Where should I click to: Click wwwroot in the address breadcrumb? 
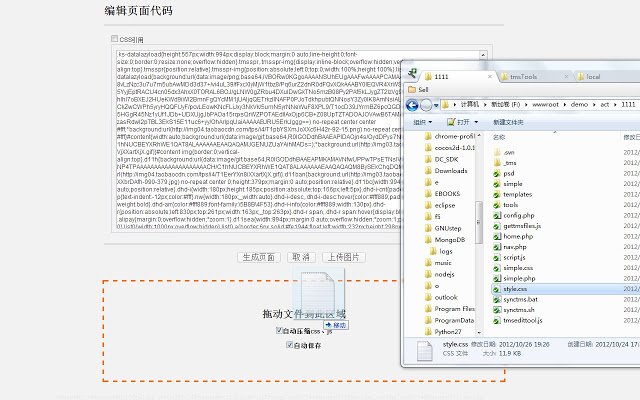point(545,104)
